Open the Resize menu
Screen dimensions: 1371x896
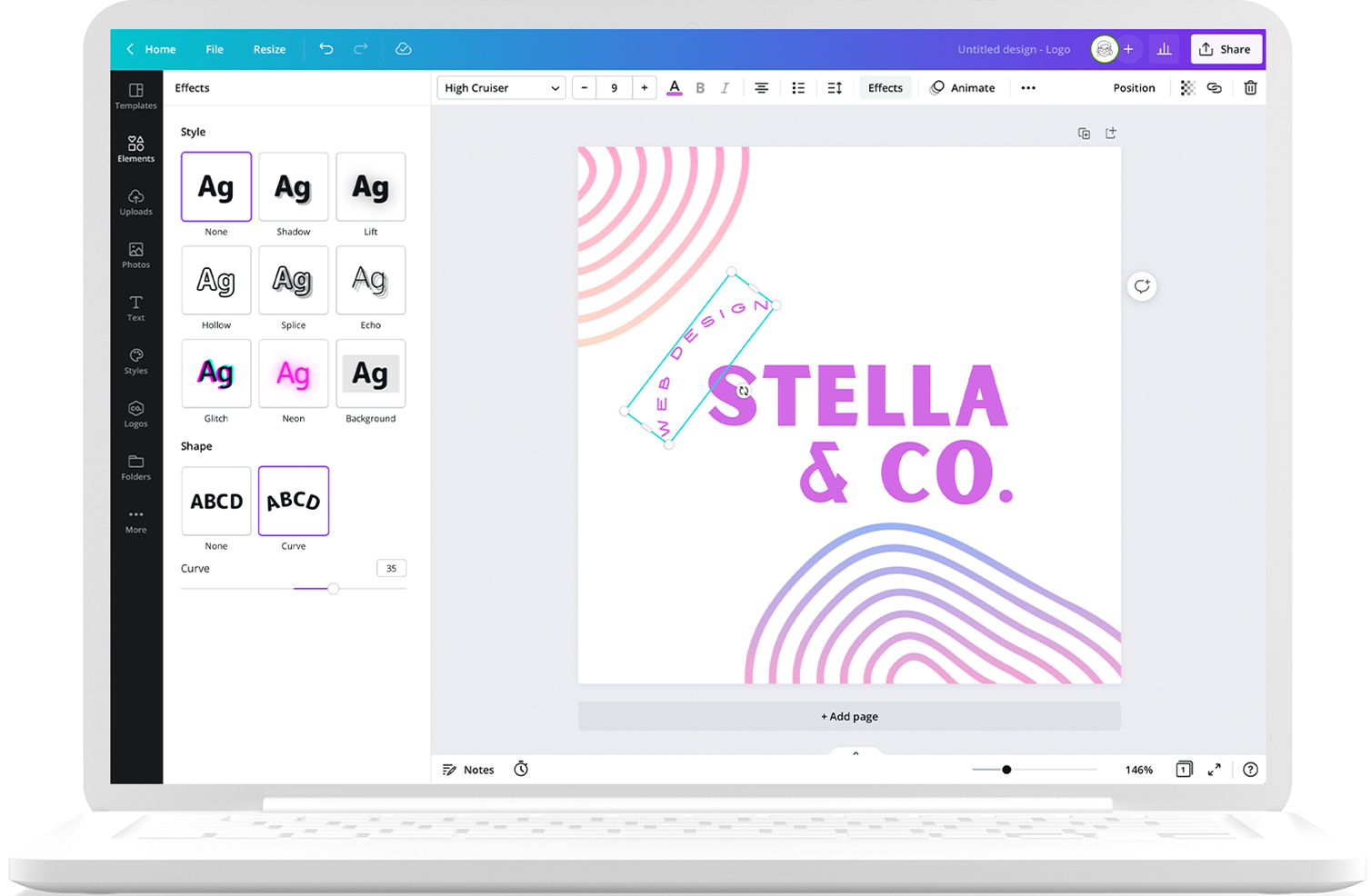pos(269,49)
